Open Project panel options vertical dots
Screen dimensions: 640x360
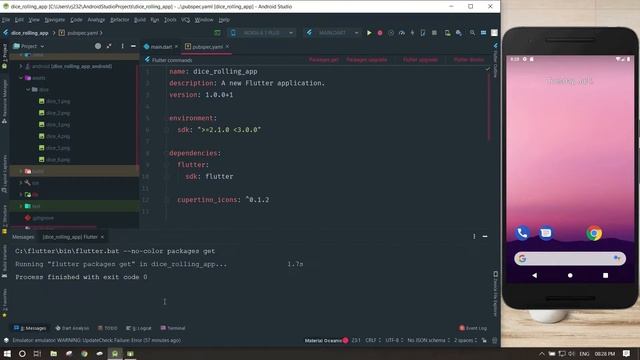point(122,46)
